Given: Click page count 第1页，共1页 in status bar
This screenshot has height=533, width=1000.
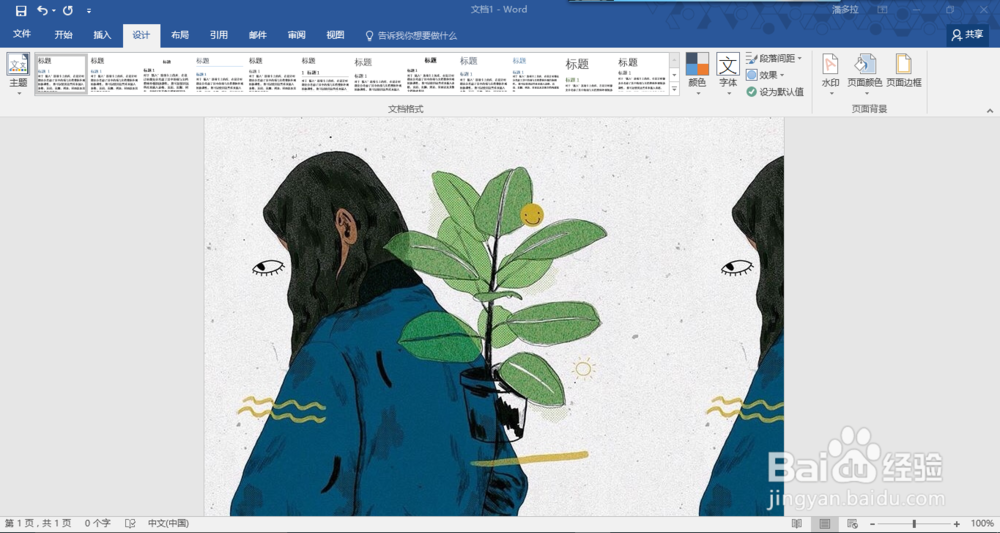Looking at the screenshot, I should 38,523.
